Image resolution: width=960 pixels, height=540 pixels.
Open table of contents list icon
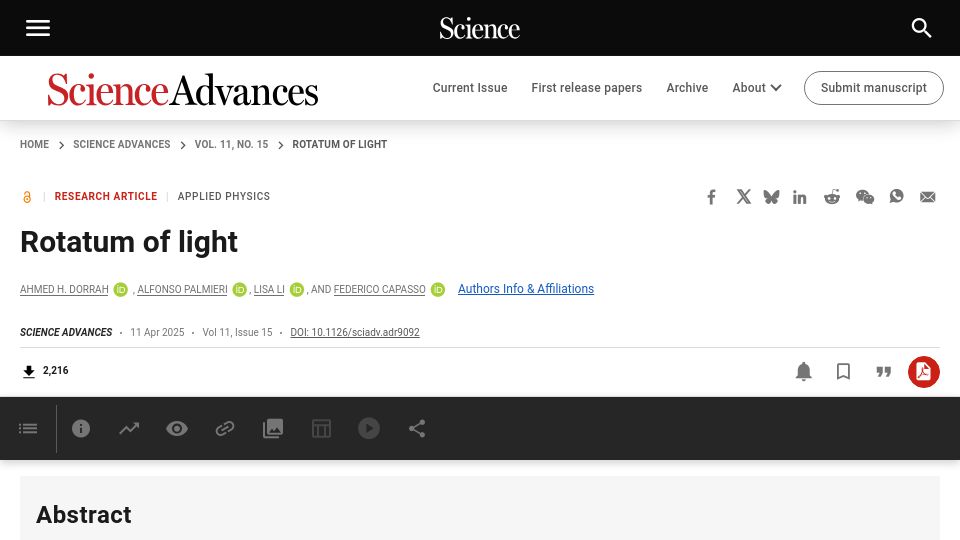(x=28, y=429)
